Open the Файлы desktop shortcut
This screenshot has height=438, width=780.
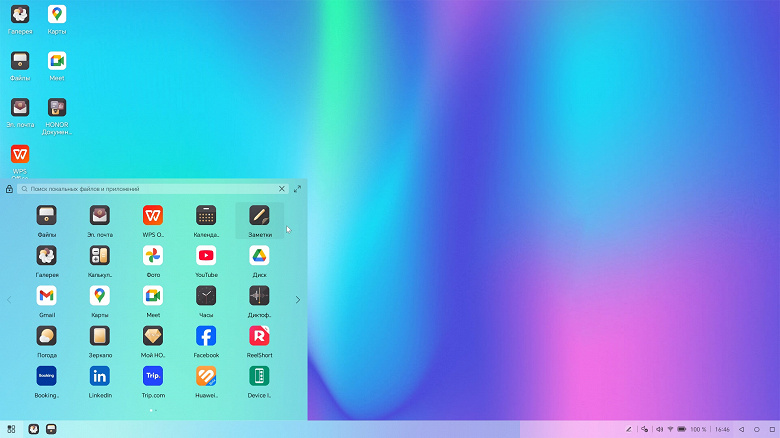(20, 61)
